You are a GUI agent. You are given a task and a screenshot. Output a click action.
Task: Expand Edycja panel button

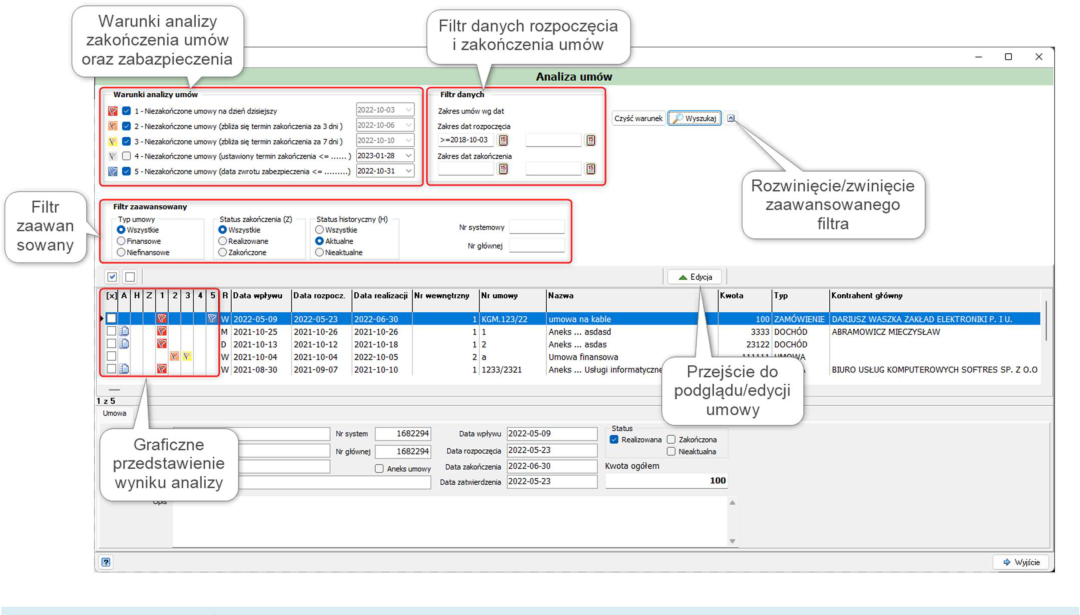(695, 277)
